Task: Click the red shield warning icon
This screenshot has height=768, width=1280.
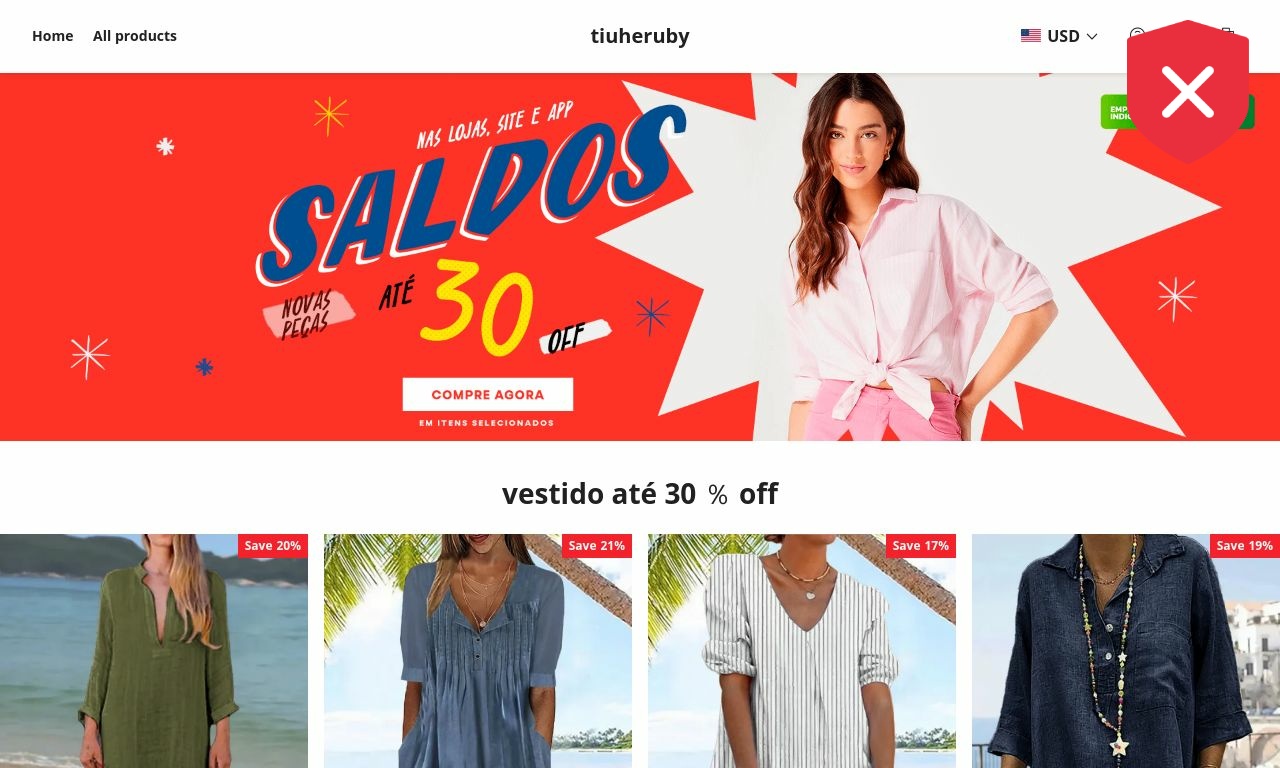Action: click(1188, 92)
